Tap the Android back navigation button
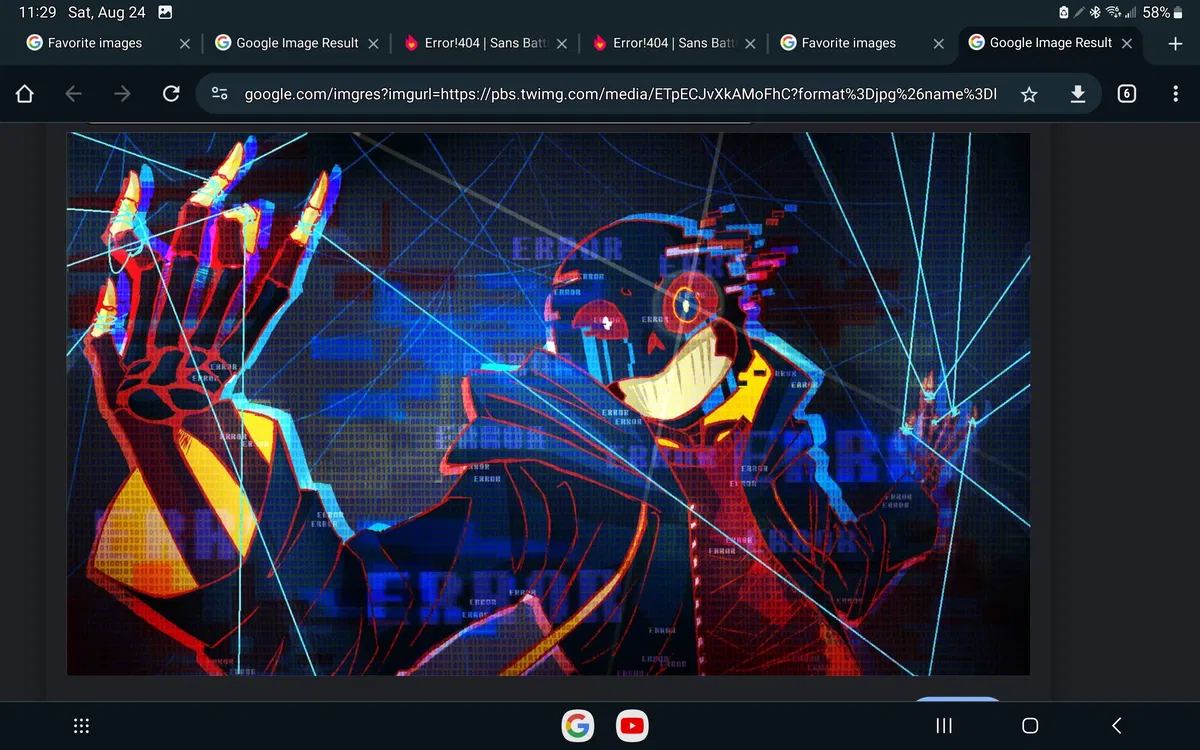Screen dimensions: 1200x750 (1117, 726)
